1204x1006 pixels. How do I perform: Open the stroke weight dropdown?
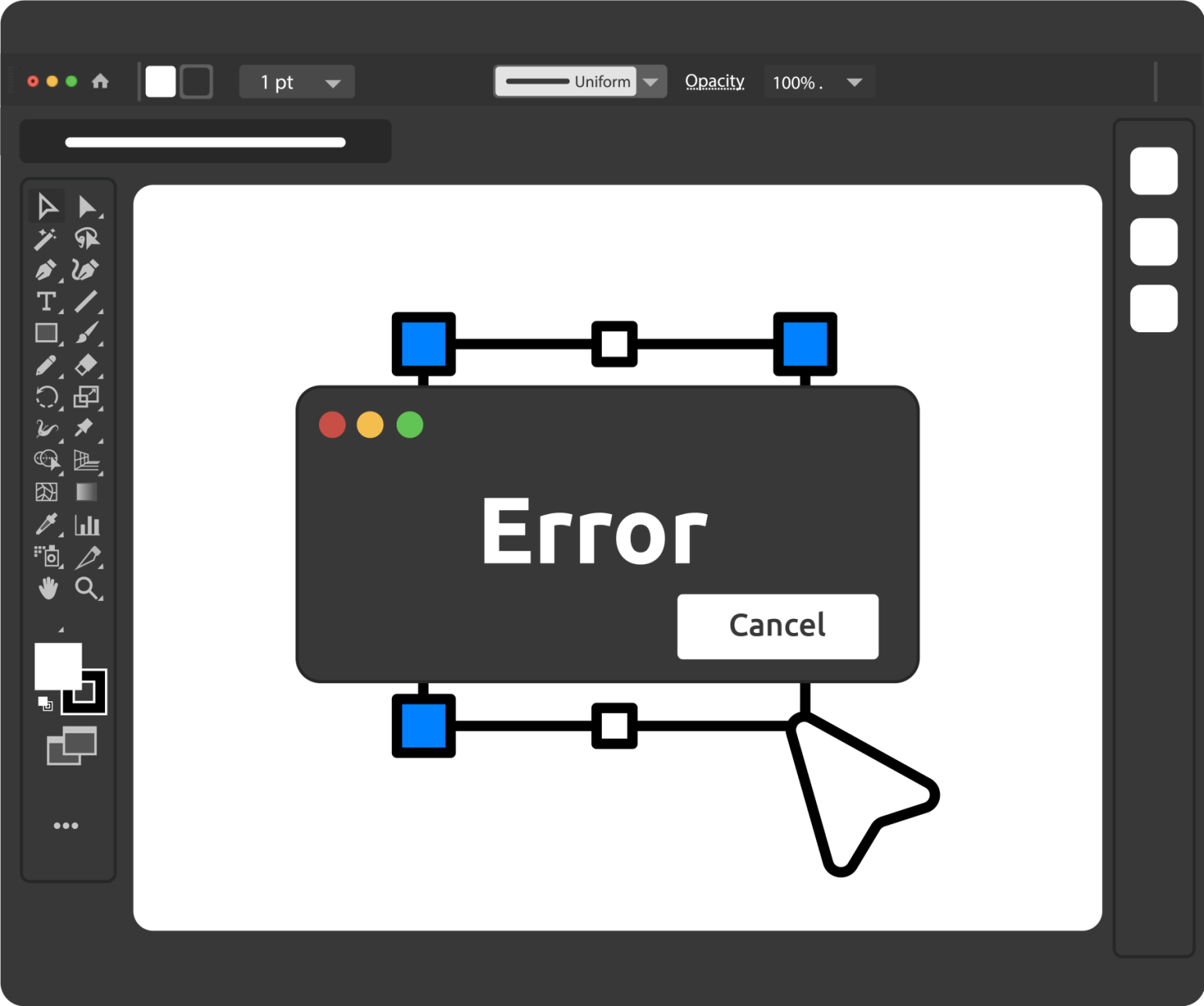coord(332,81)
